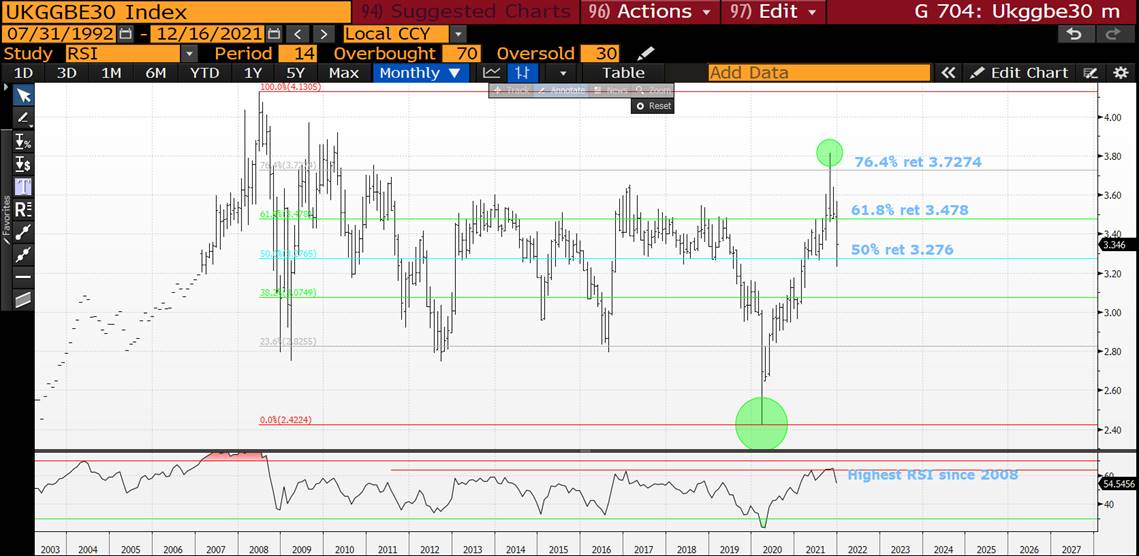Screen dimensions: 1139x556
Task: Undo the last chart action
Action: tap(1076, 34)
